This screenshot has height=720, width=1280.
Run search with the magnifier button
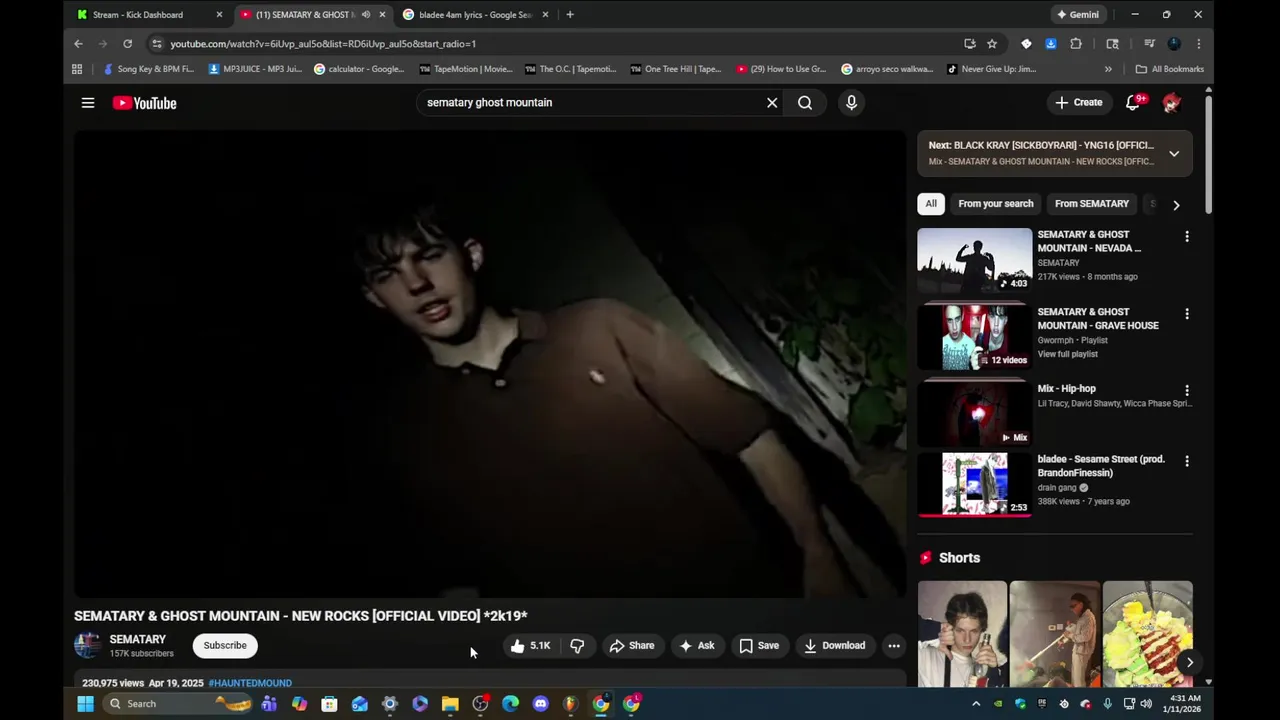point(805,103)
